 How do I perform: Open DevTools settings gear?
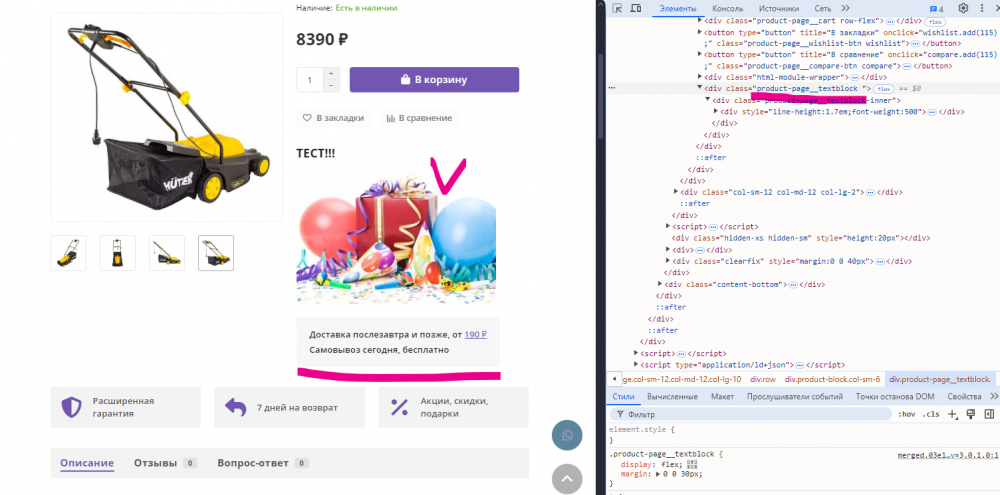point(964,8)
